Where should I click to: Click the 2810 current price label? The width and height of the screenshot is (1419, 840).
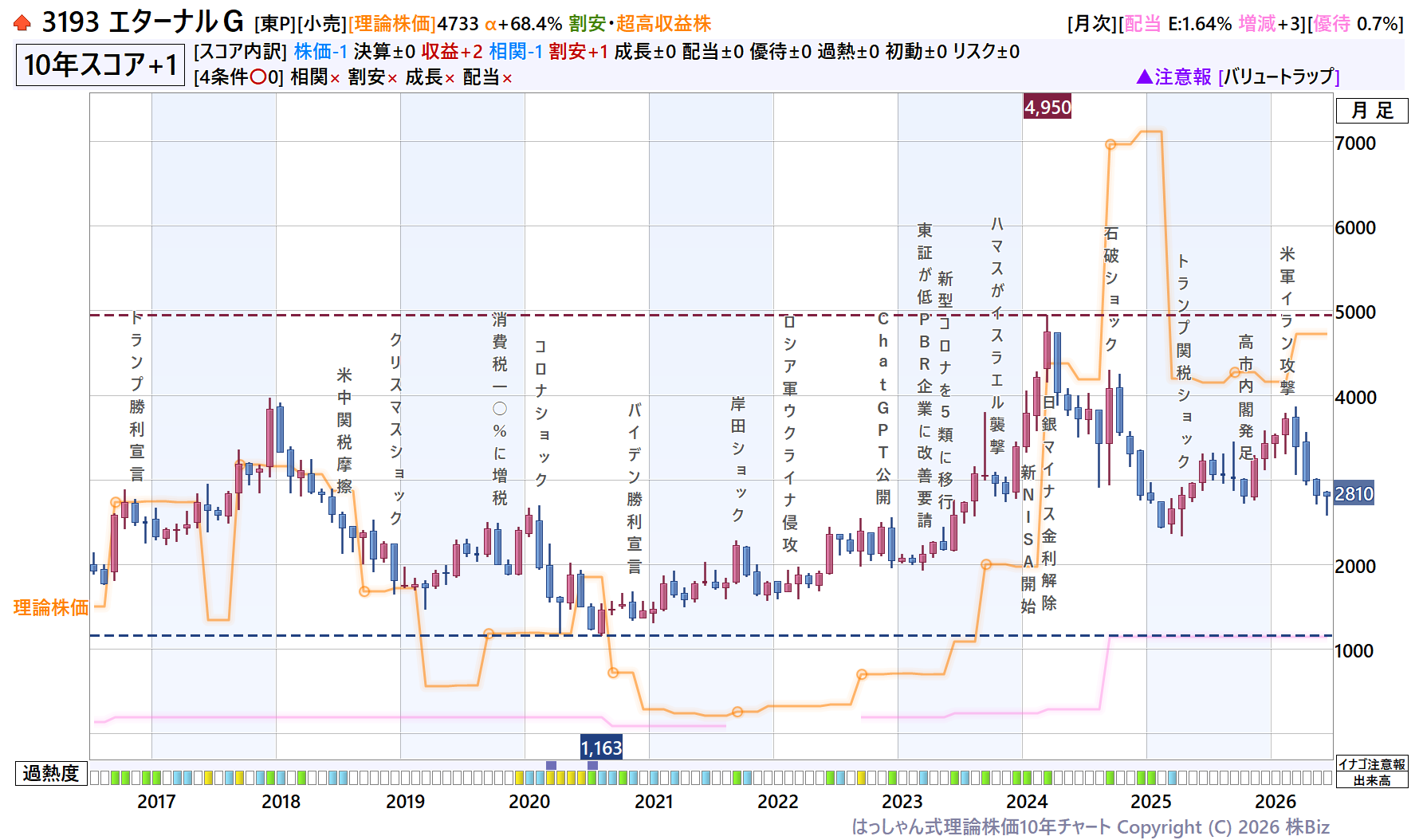click(x=1354, y=494)
